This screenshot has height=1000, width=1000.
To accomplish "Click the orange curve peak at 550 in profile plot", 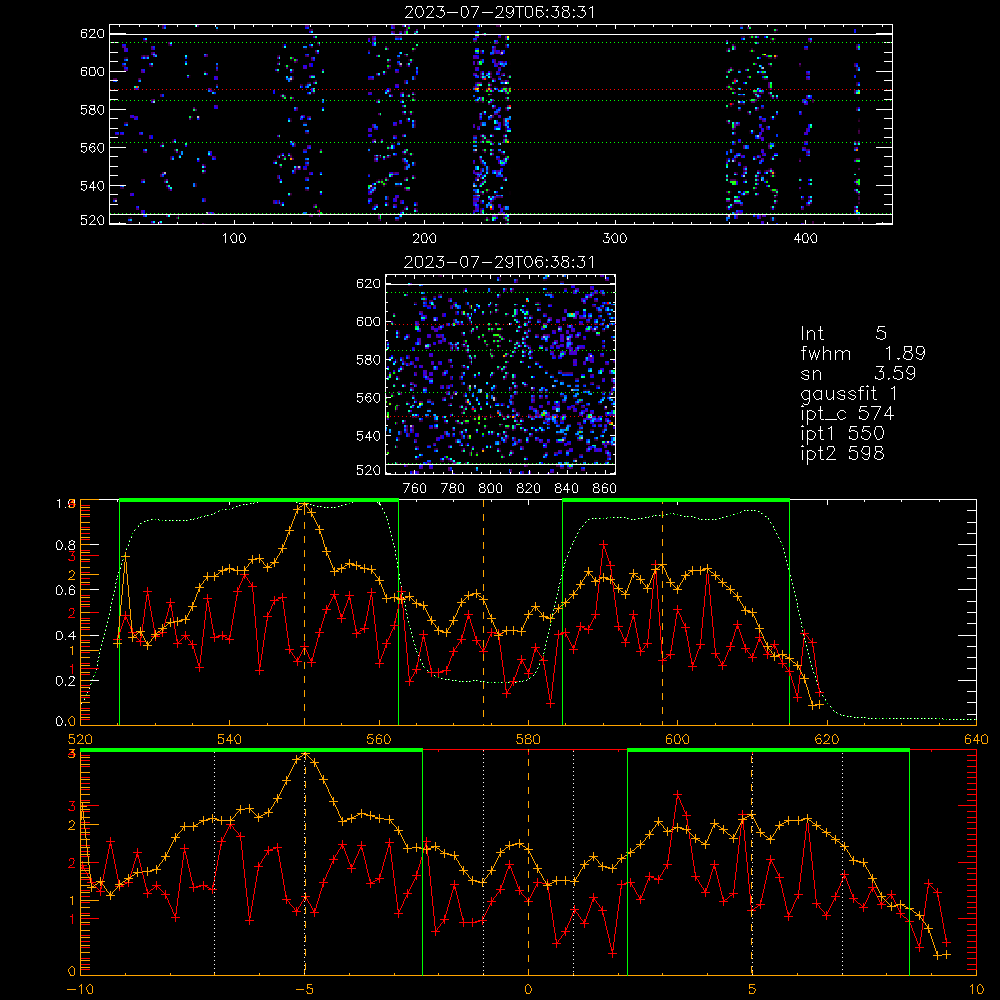I will click(x=304, y=505).
